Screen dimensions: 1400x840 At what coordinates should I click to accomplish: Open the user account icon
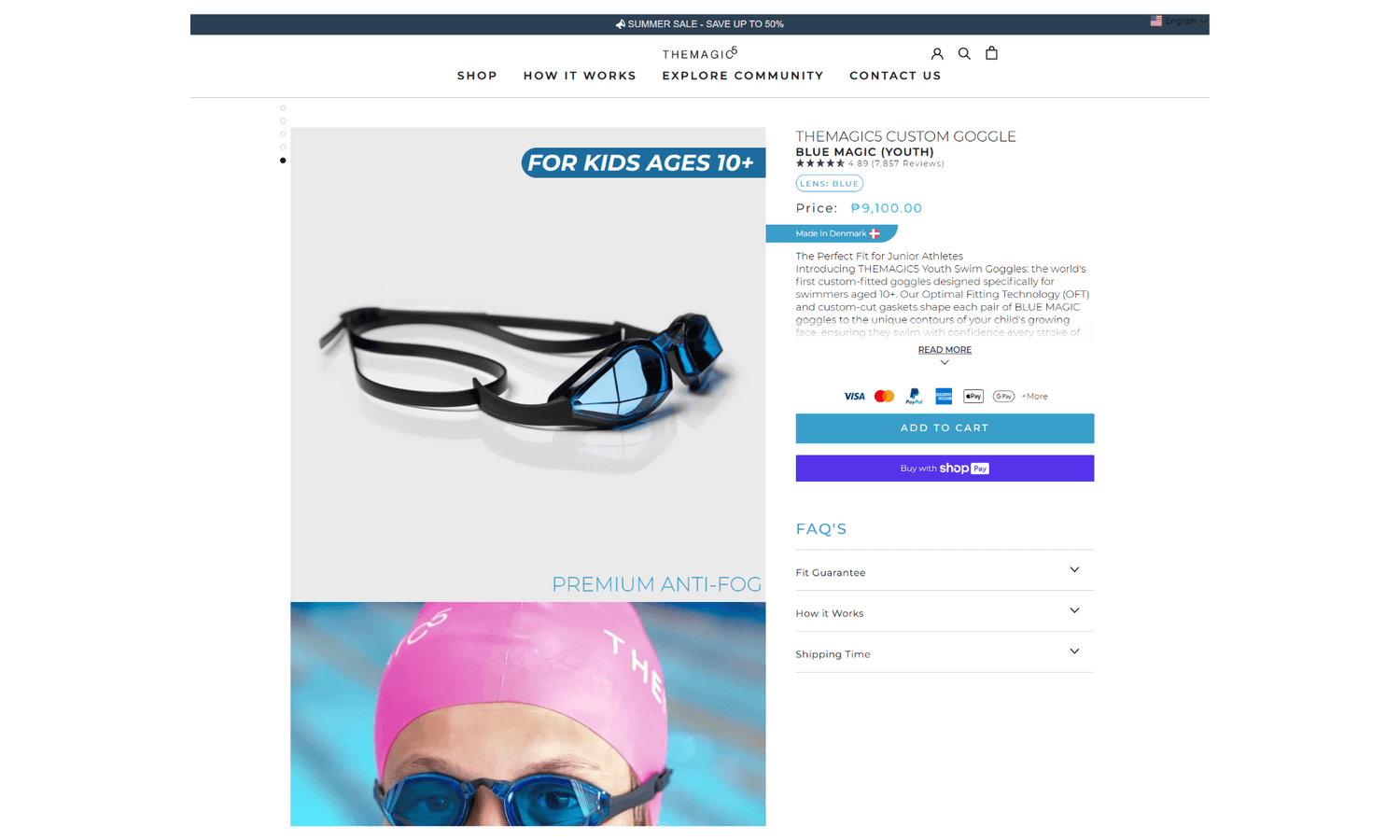click(x=937, y=54)
